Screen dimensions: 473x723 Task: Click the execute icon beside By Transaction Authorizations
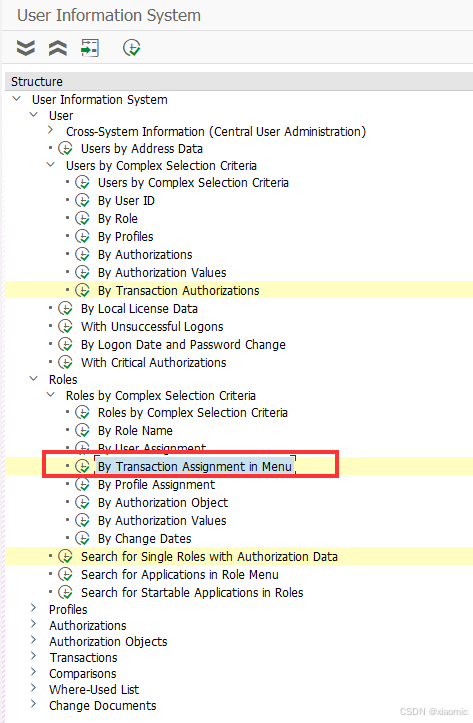point(83,290)
